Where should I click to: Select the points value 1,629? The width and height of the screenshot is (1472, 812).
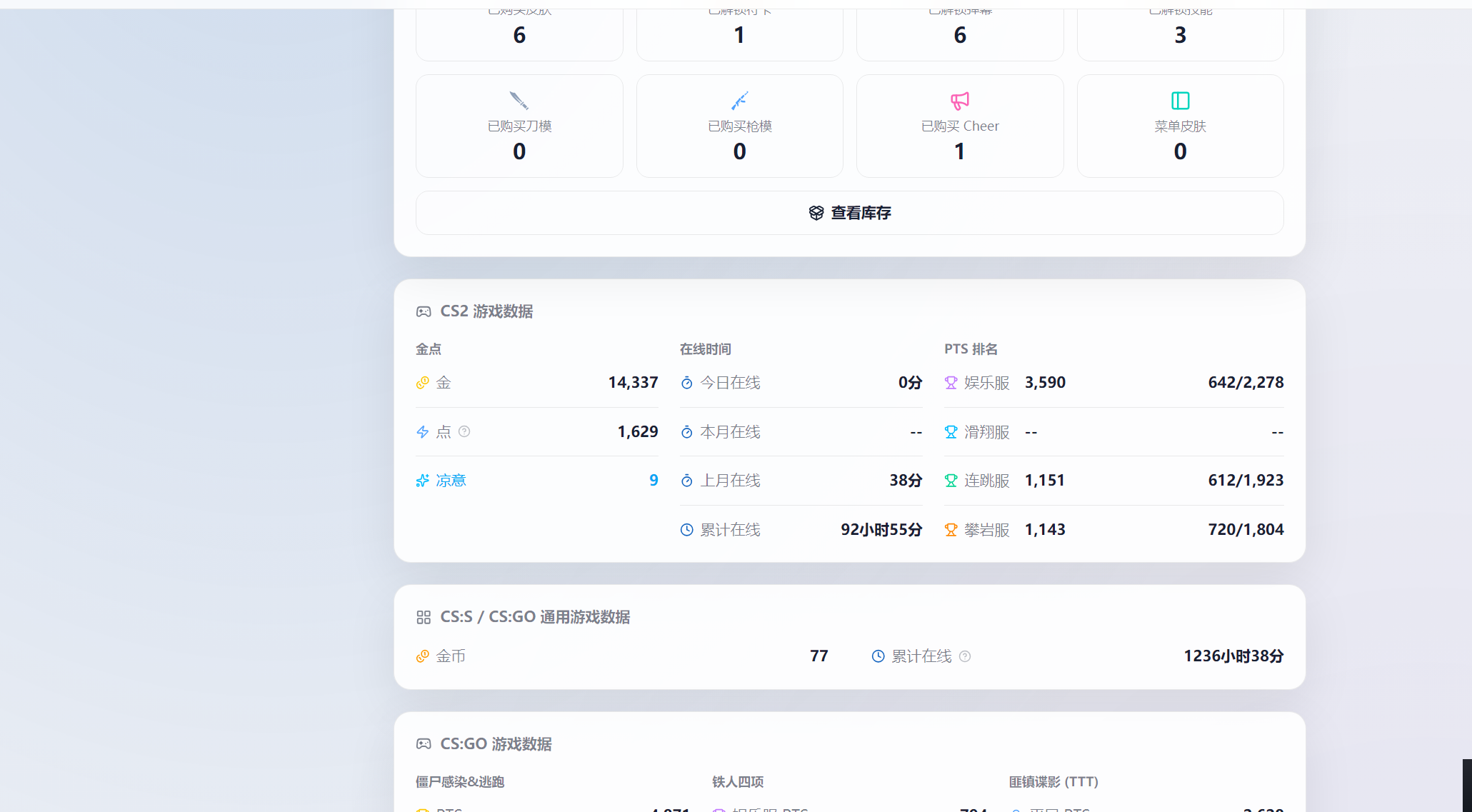click(638, 432)
